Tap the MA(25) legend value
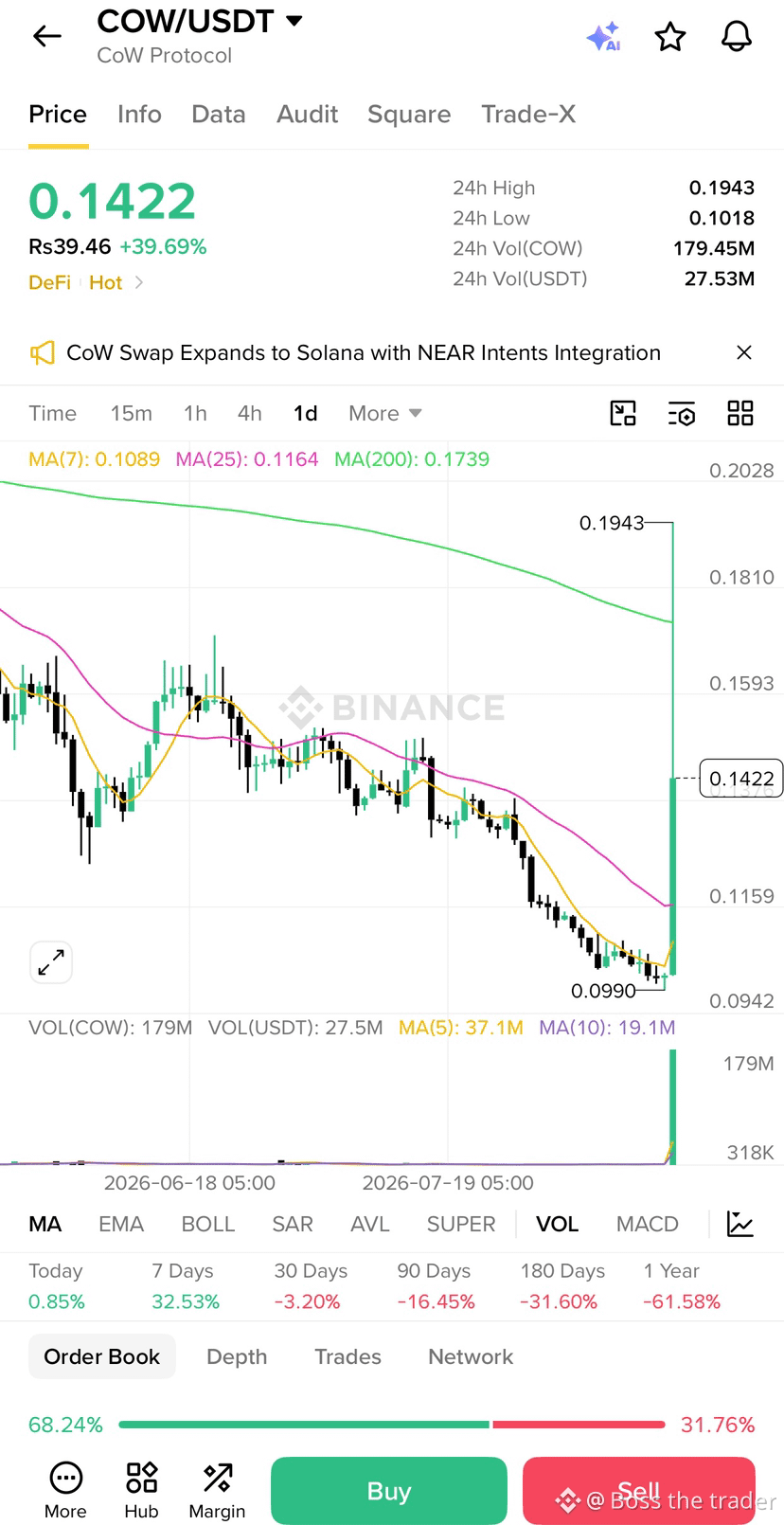Image resolution: width=784 pixels, height=1525 pixels. (x=247, y=459)
